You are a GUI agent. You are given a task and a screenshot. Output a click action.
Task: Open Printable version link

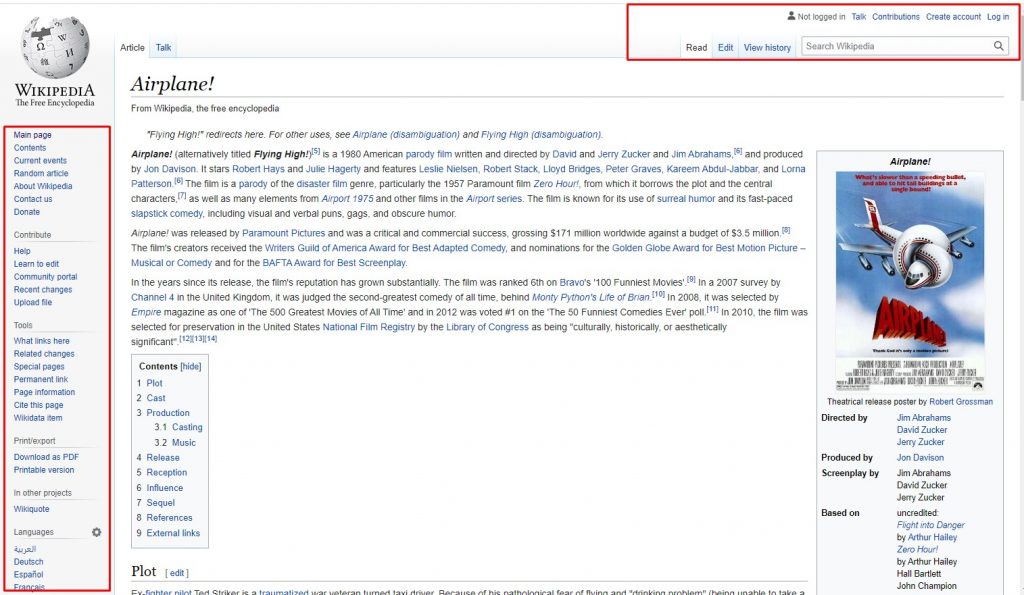pos(44,470)
